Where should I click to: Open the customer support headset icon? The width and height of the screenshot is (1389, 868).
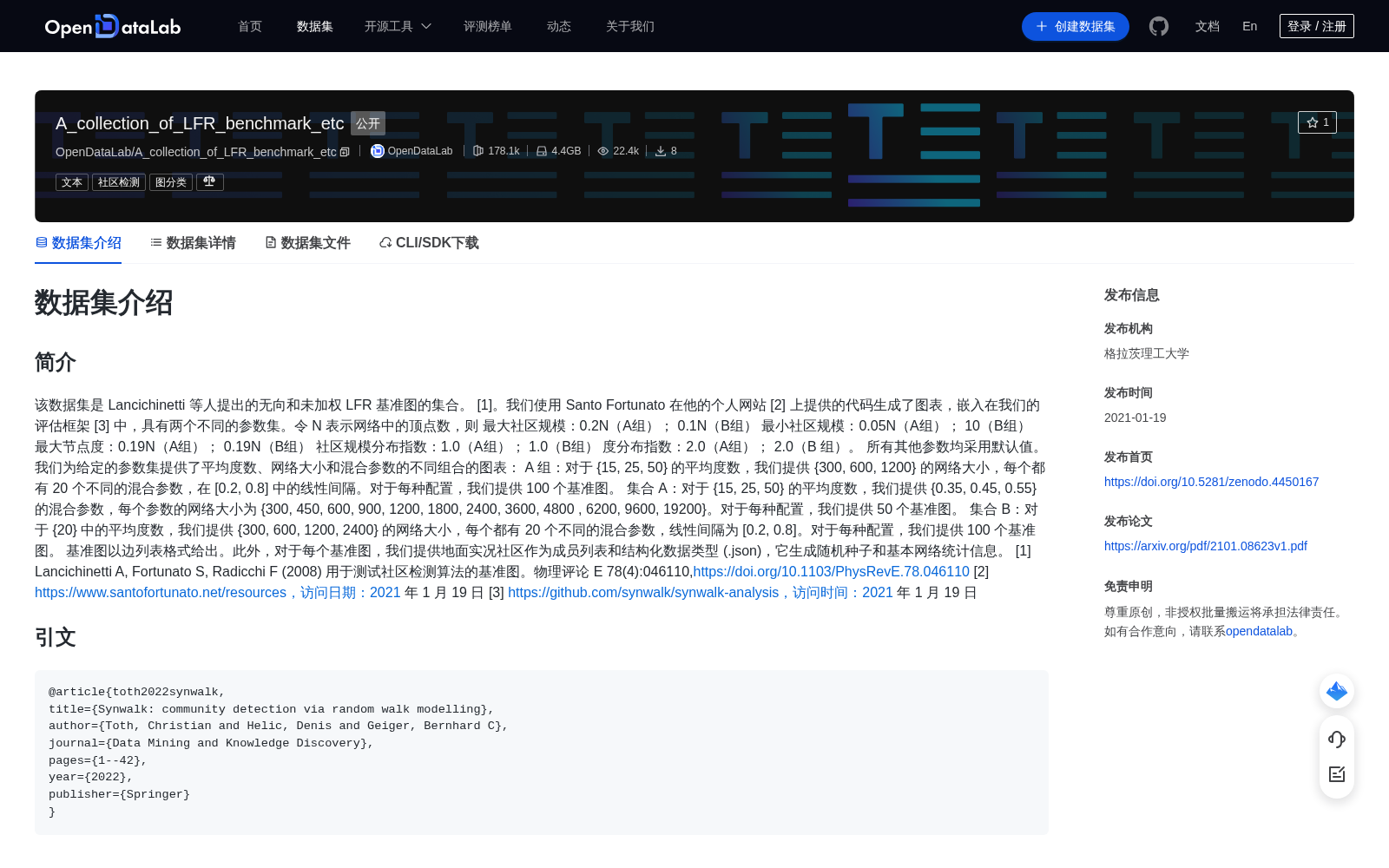1337,739
